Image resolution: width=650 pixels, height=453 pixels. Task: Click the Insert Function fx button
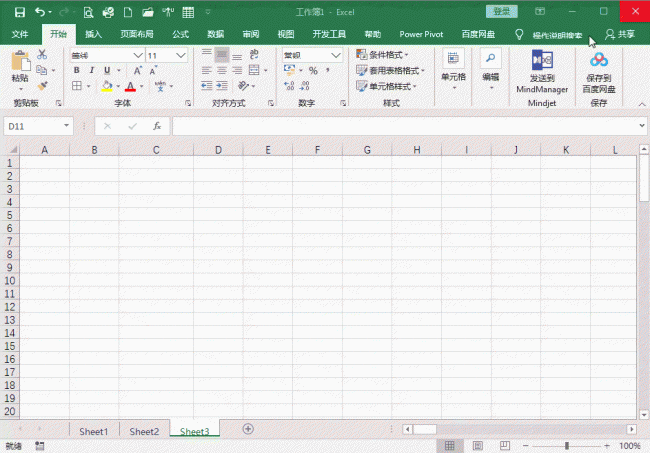tap(157, 126)
